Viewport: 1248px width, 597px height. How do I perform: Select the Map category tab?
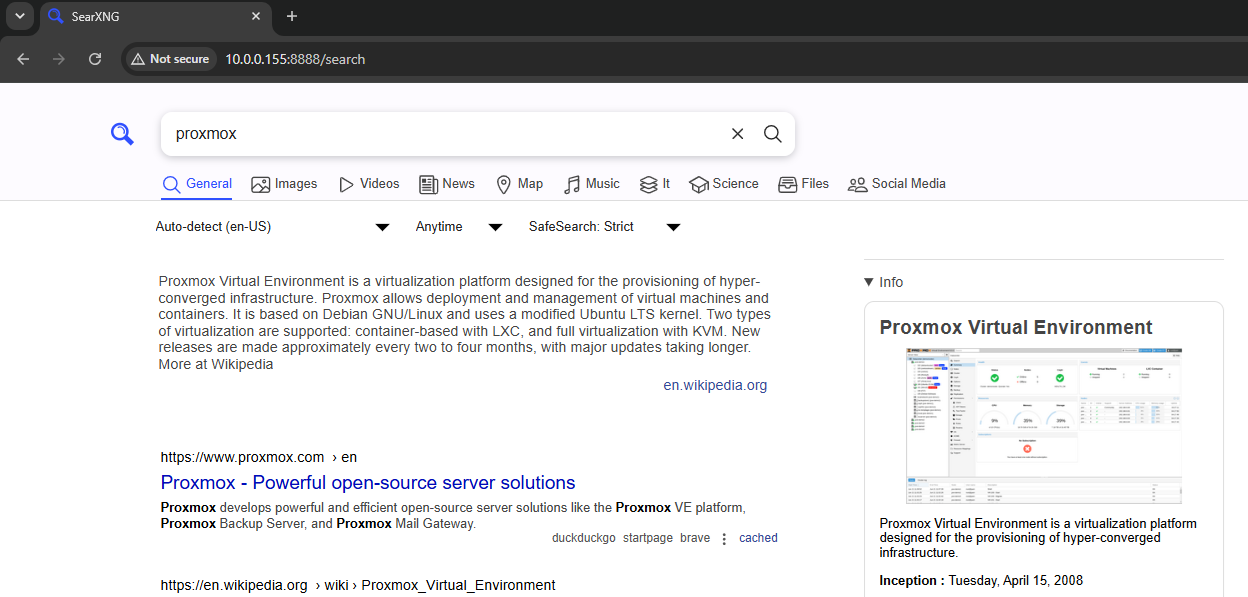pos(519,184)
